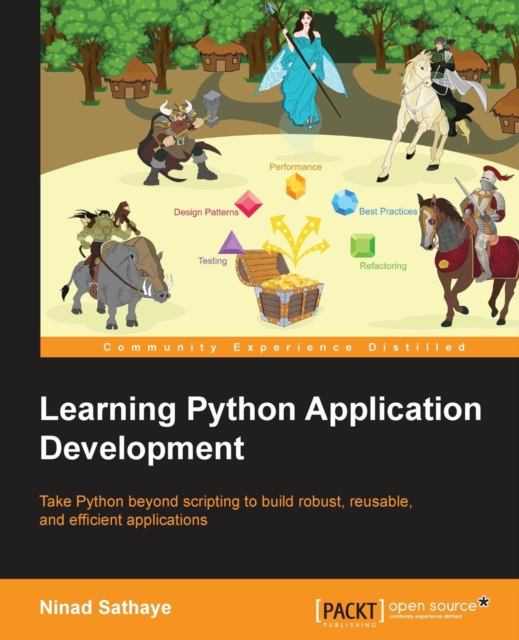Viewport: 519px width, 640px height.
Task: Click the Design Patterns label text
Action: [206, 212]
